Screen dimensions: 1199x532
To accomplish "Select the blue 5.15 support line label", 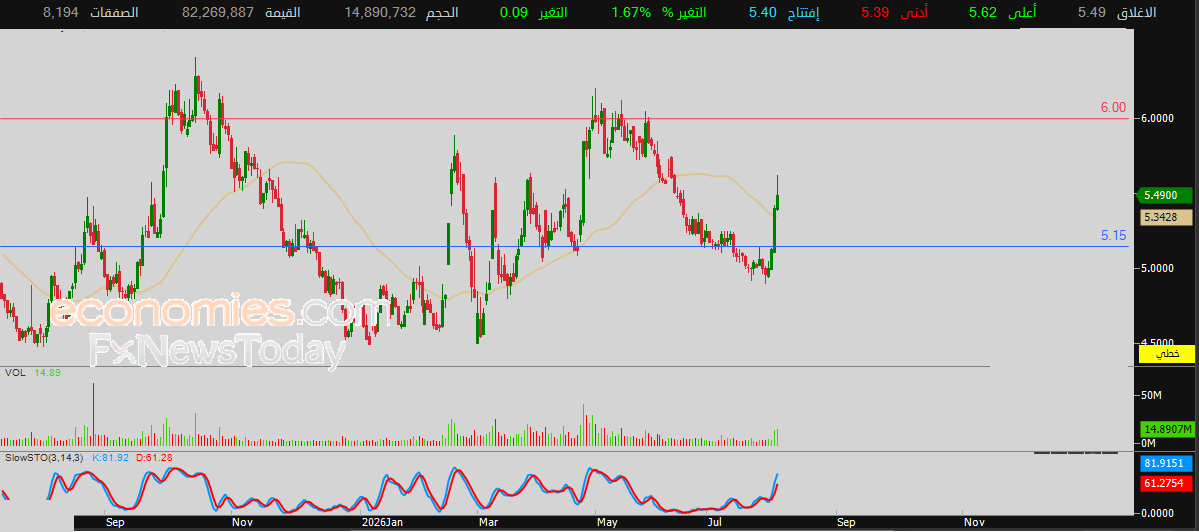I will [1113, 236].
